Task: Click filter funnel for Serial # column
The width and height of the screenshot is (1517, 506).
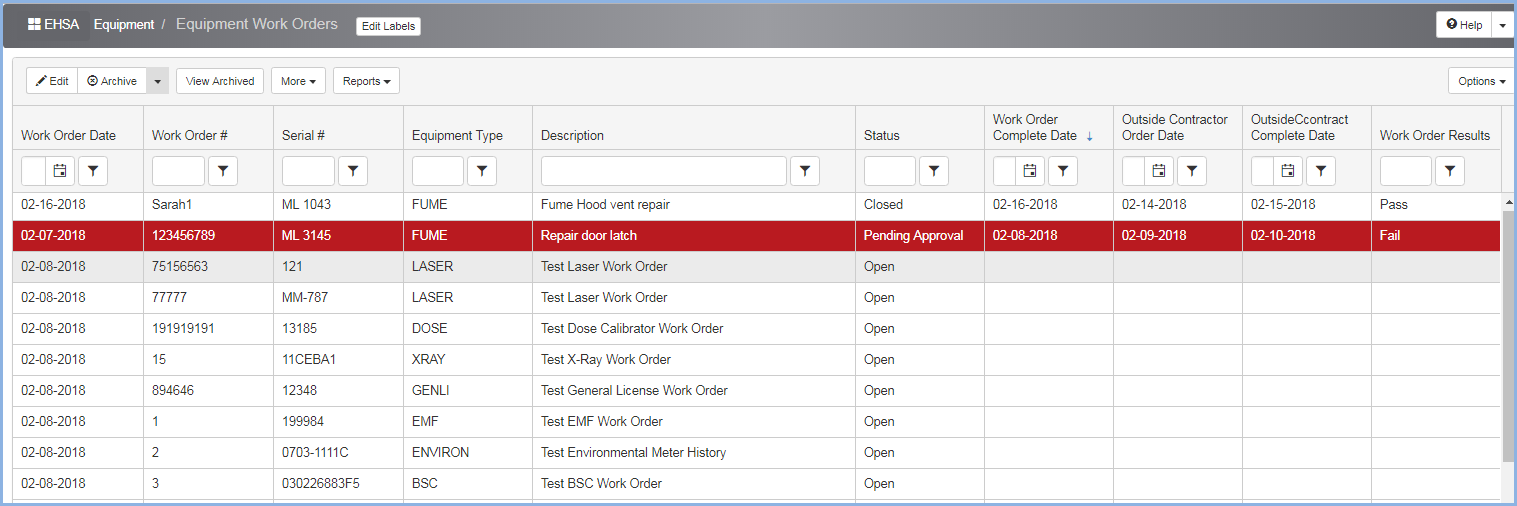Action: coord(353,171)
